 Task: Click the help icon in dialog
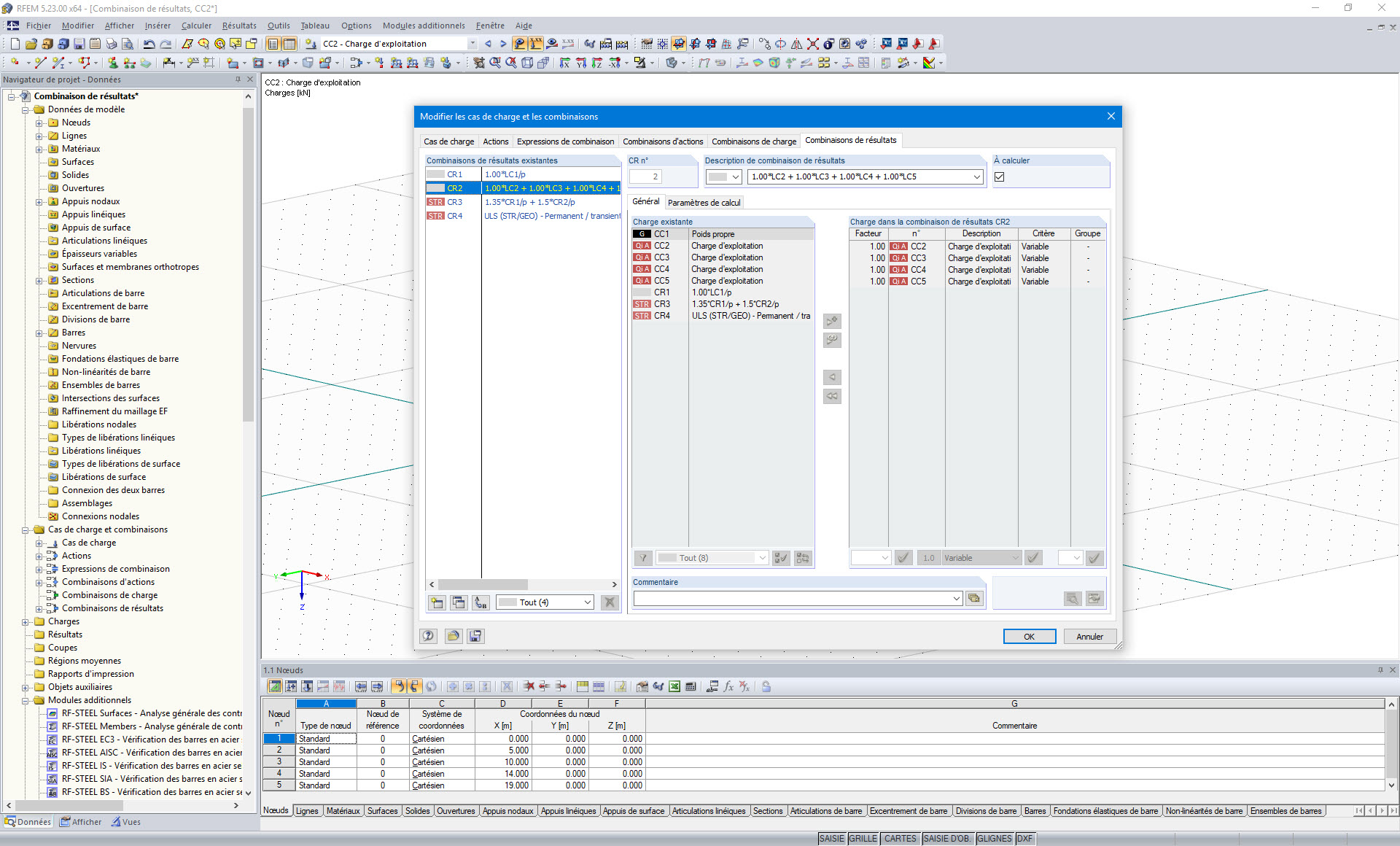click(x=429, y=636)
